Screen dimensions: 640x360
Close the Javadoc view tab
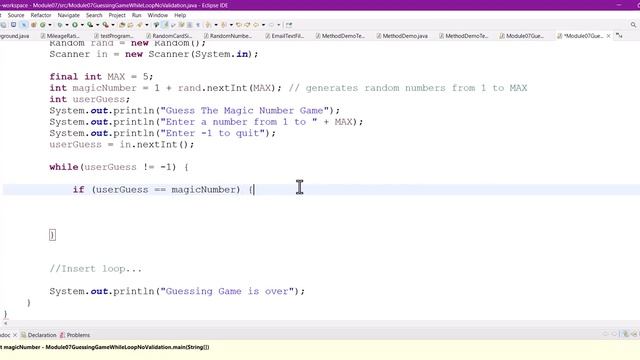[x=15, y=335]
